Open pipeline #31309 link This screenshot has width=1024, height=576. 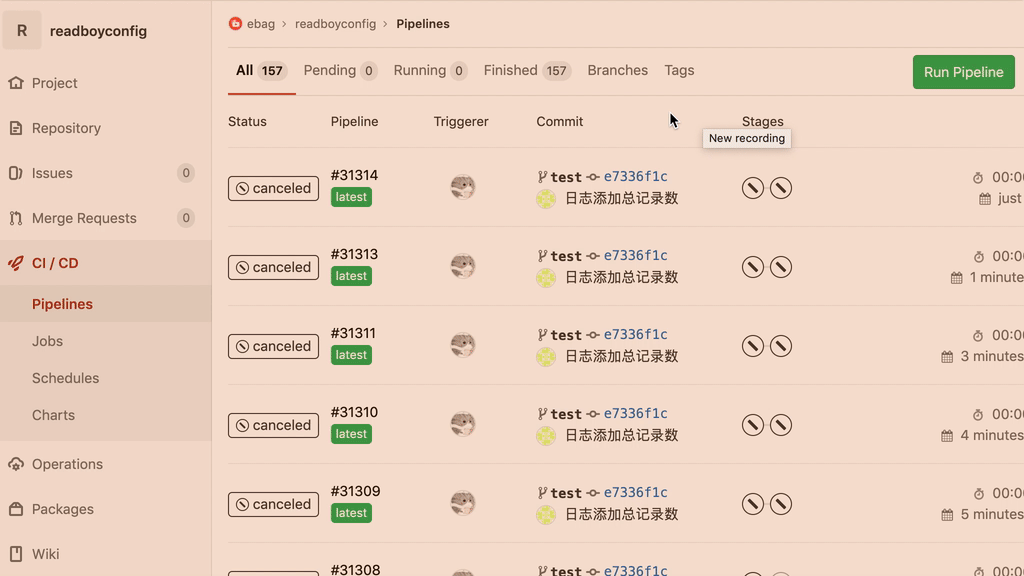(x=355, y=491)
